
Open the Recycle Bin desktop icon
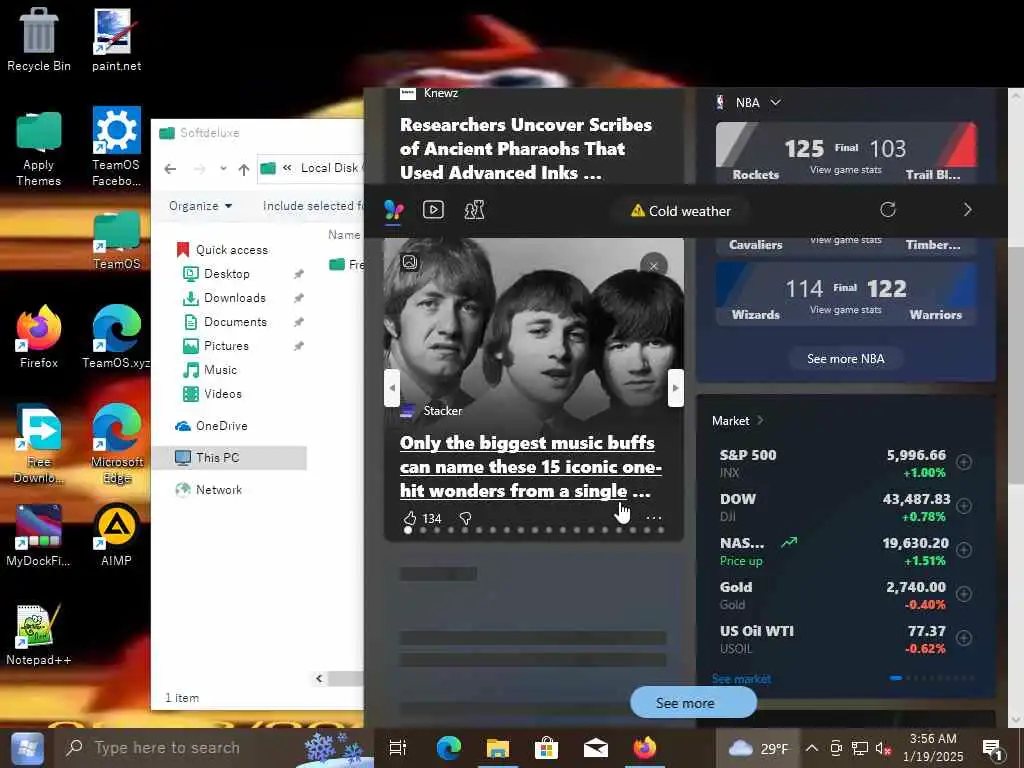[39, 39]
